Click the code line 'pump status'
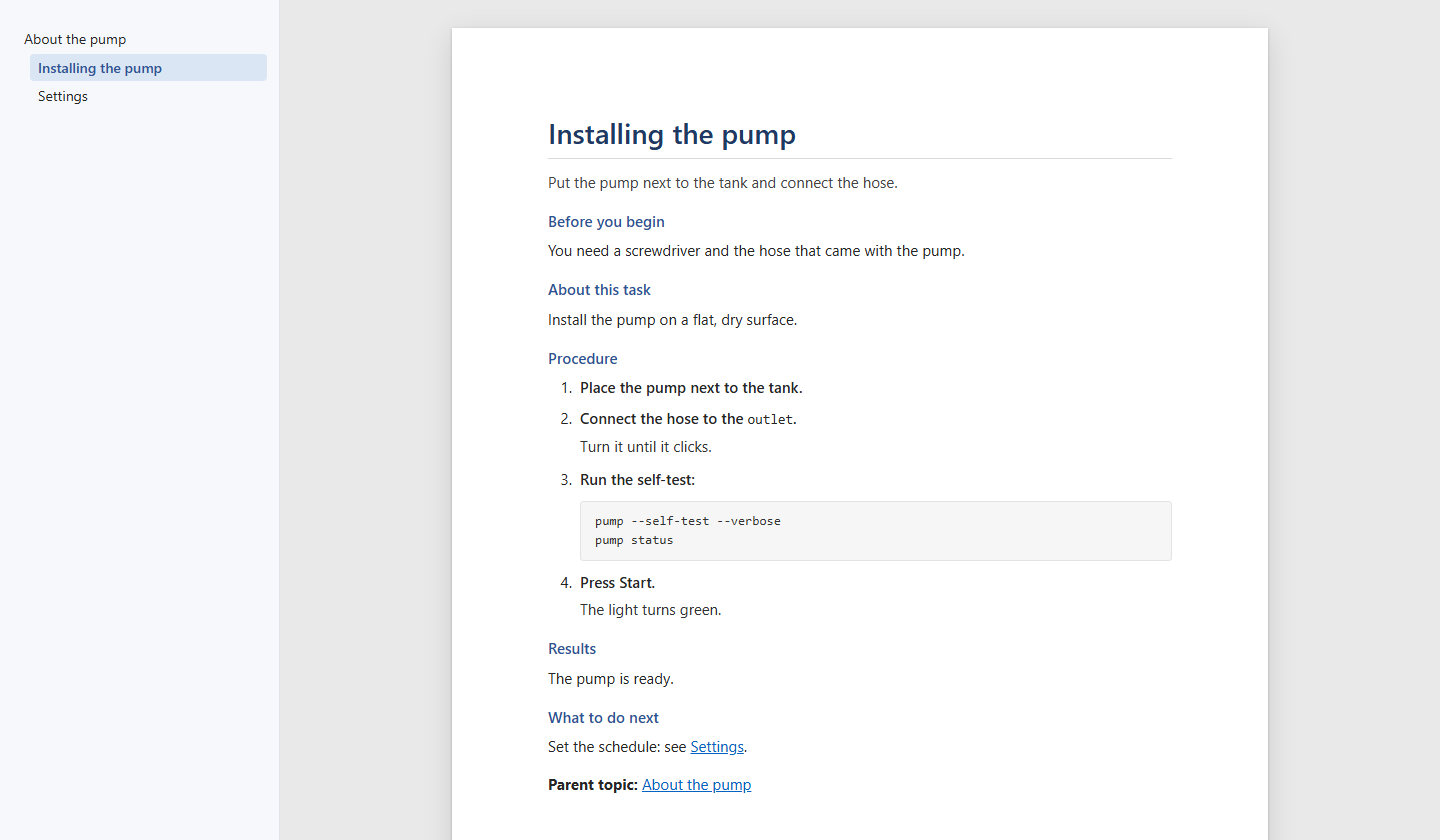This screenshot has width=1440, height=840. pos(634,540)
